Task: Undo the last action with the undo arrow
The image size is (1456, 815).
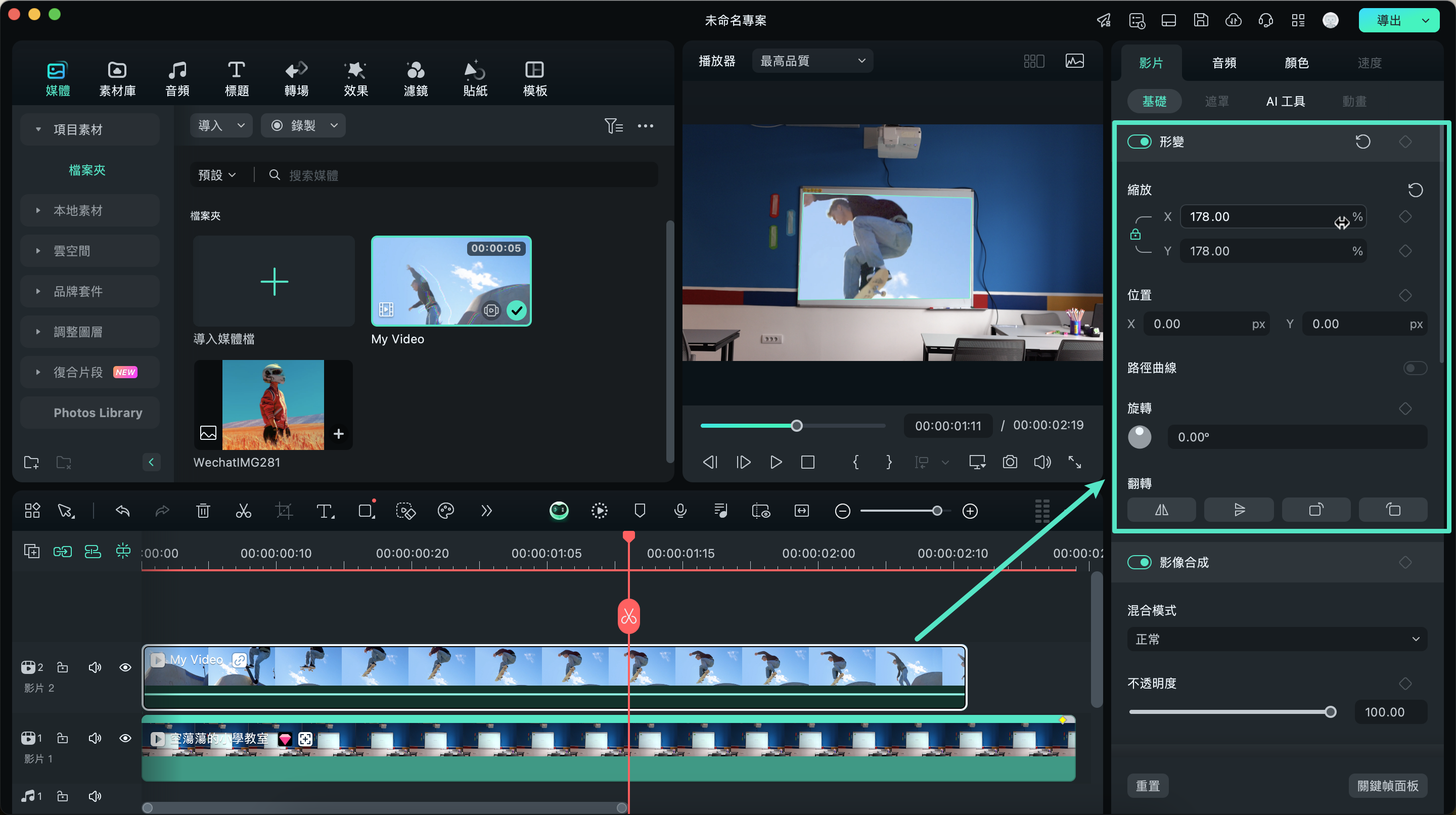Action: pos(123,511)
